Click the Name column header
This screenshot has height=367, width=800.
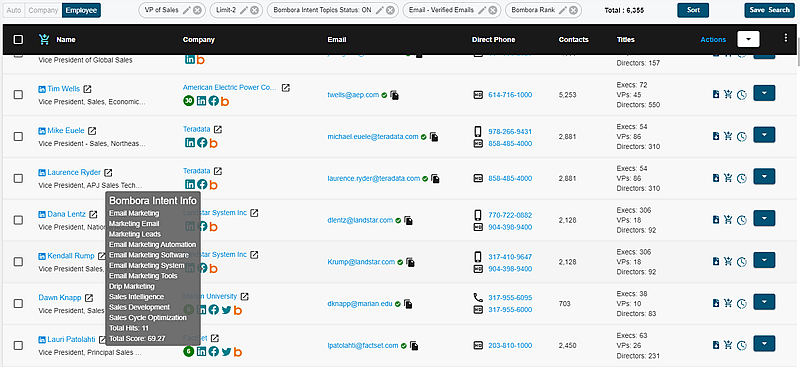click(x=66, y=39)
